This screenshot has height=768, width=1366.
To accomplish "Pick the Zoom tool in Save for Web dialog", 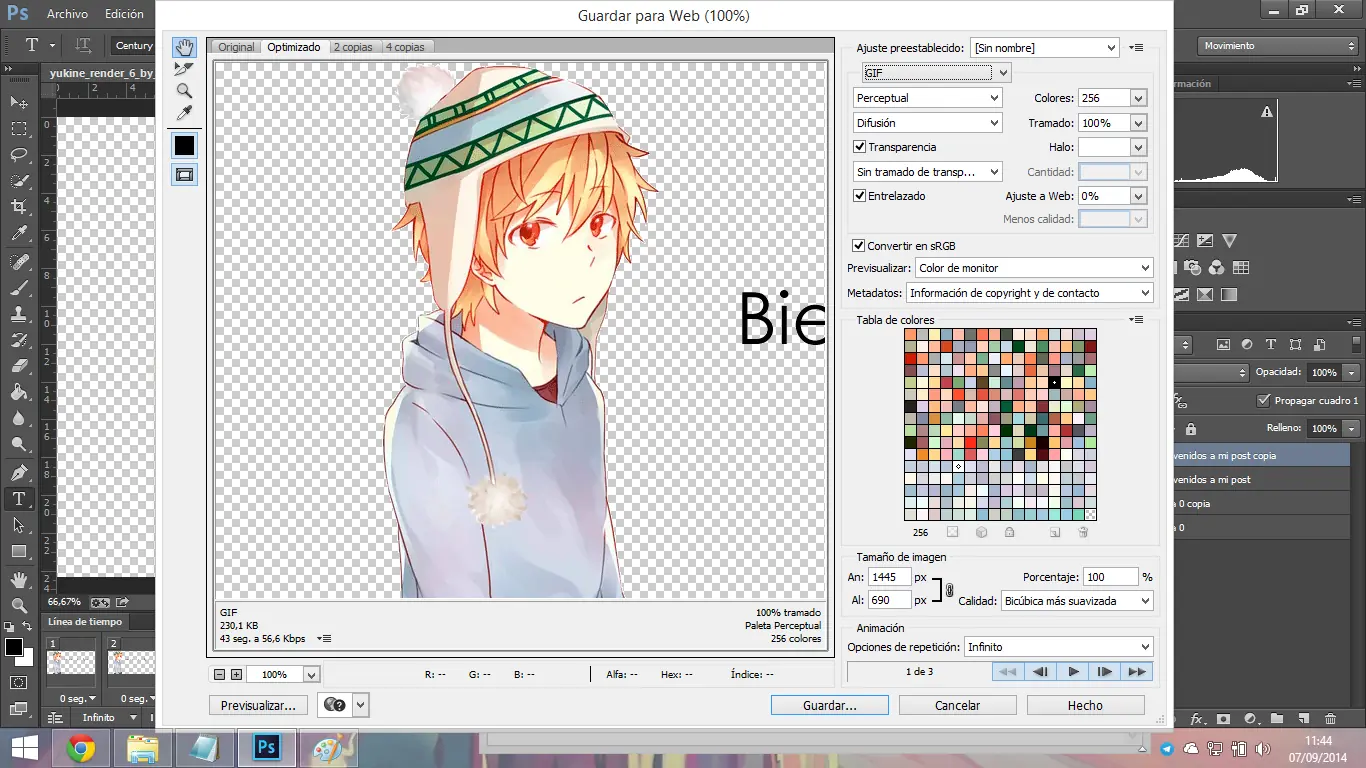I will click(x=184, y=91).
